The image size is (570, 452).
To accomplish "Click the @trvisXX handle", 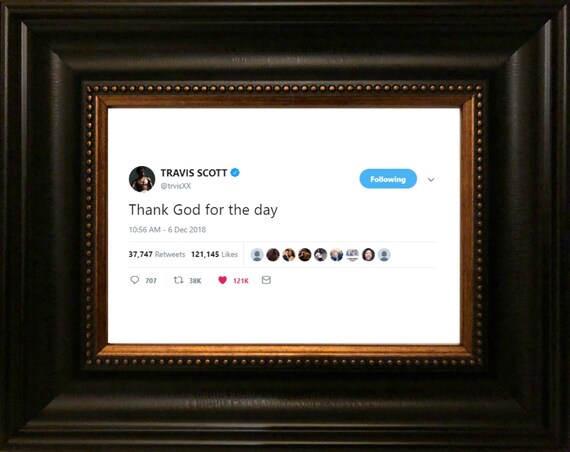I will coord(176,186).
